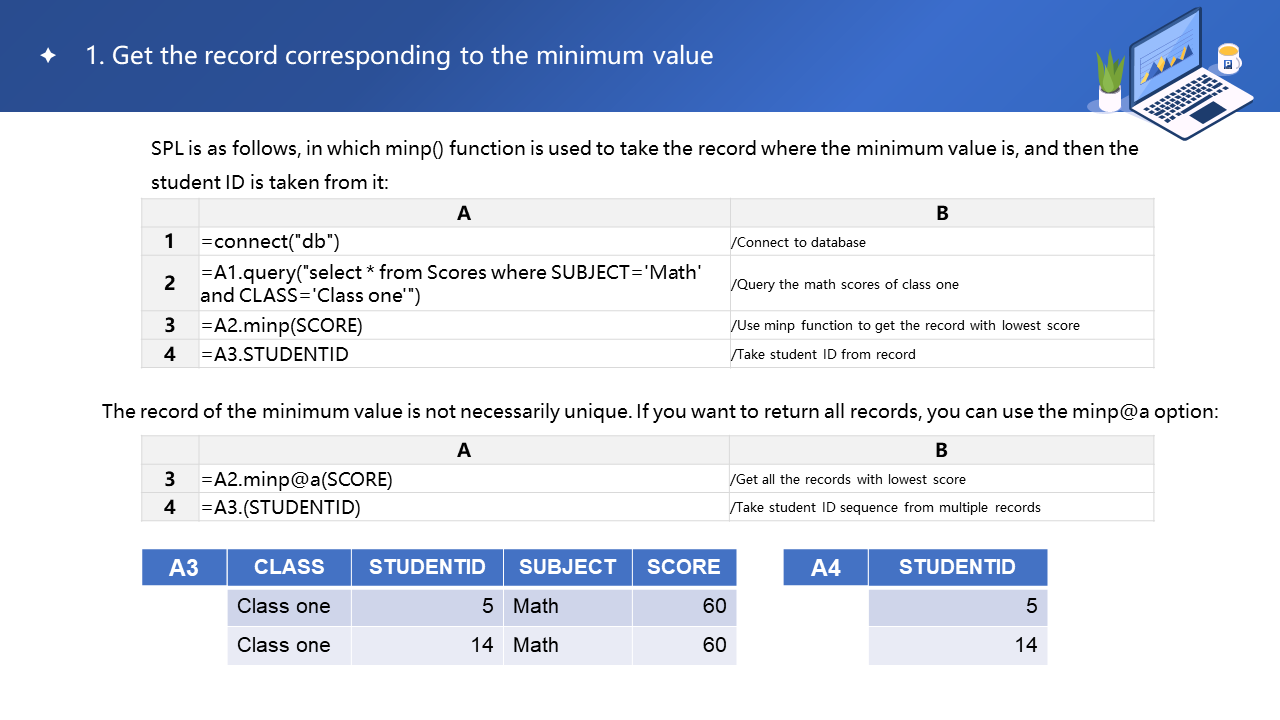The image size is (1280, 720).
Task: Select the SUBJECT column header
Action: pos(567,567)
